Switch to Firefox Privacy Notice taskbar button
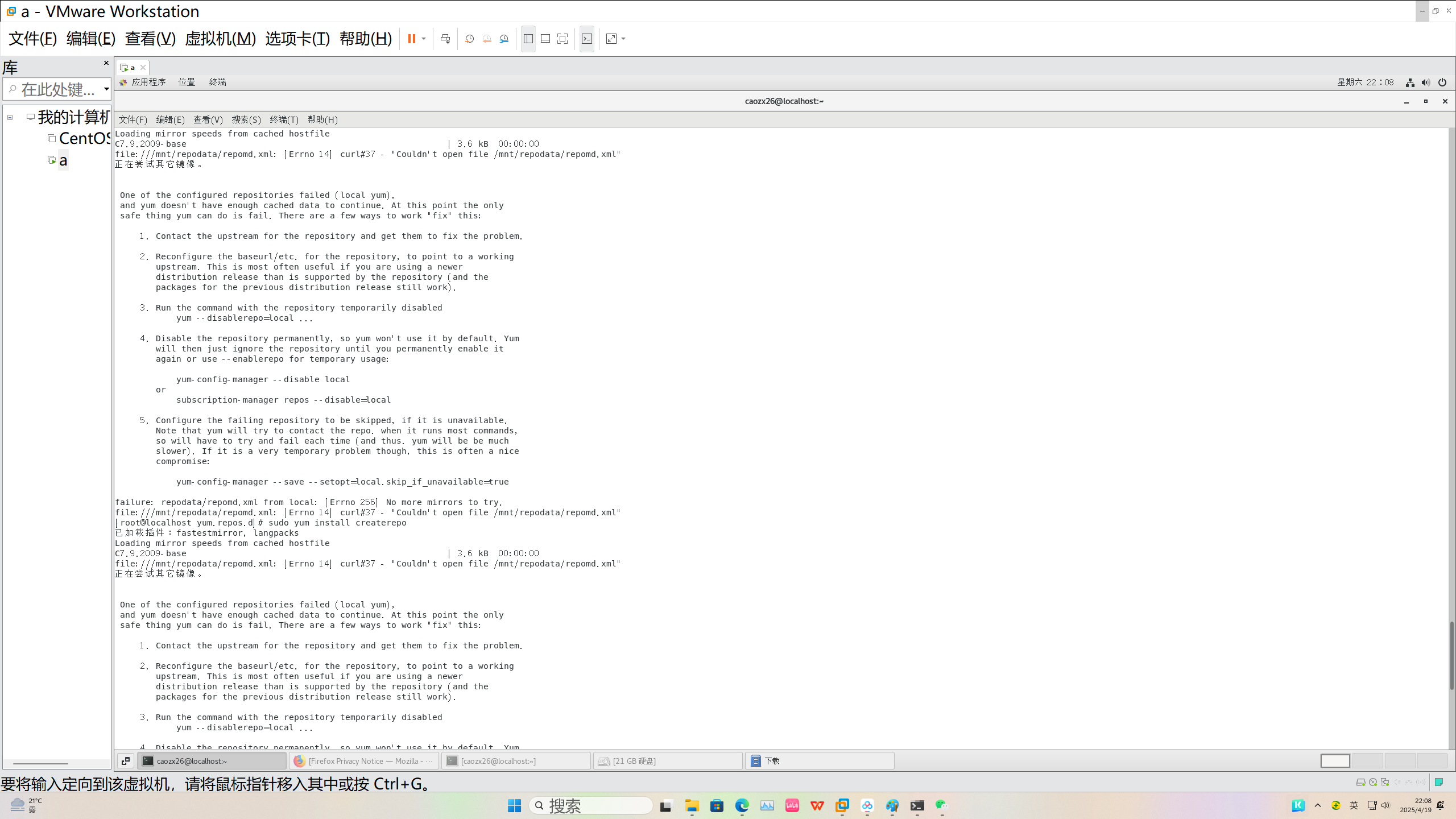The width and height of the screenshot is (1456, 819). click(364, 761)
